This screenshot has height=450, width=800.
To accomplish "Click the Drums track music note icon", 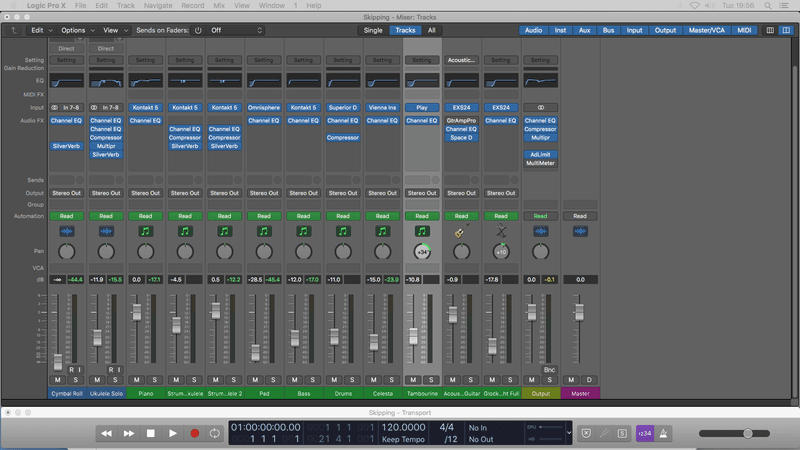I will [x=343, y=231].
